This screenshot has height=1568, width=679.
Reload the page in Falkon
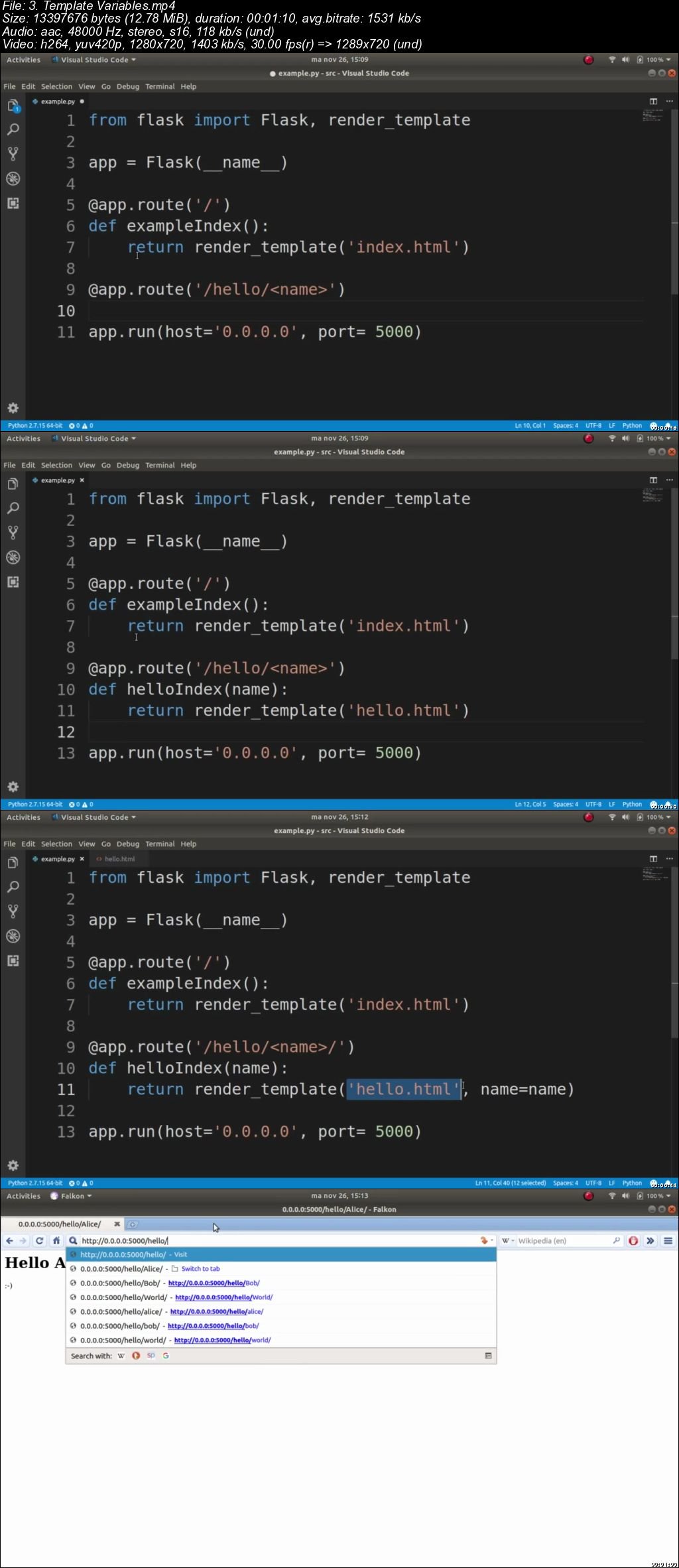tap(39, 1240)
